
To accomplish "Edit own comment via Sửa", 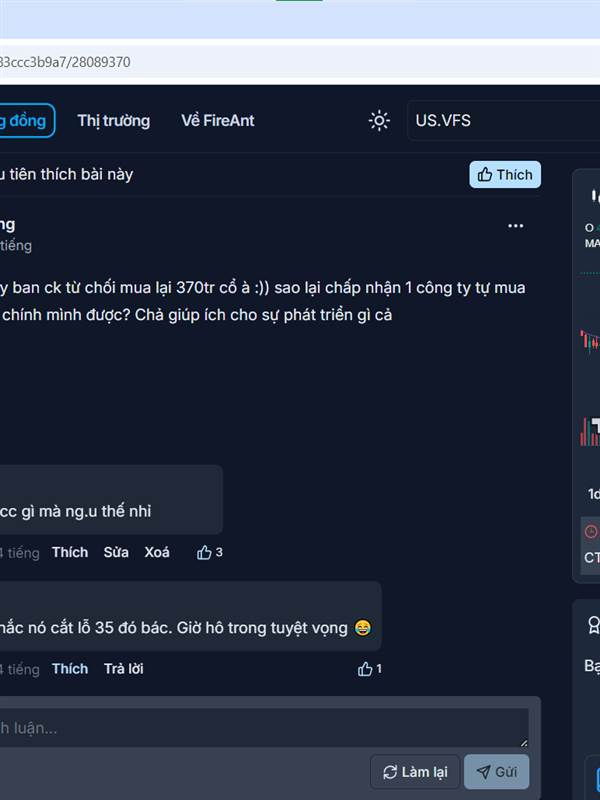I will point(116,553).
